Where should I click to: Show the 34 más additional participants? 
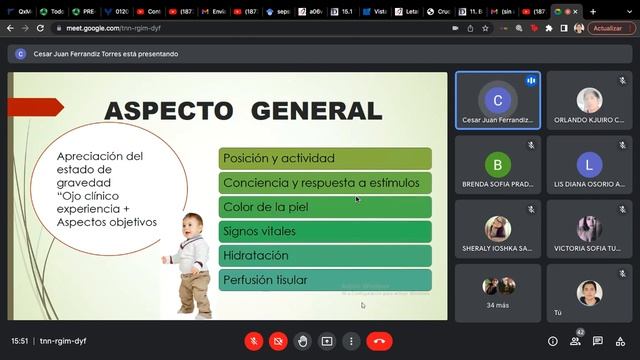pos(498,293)
